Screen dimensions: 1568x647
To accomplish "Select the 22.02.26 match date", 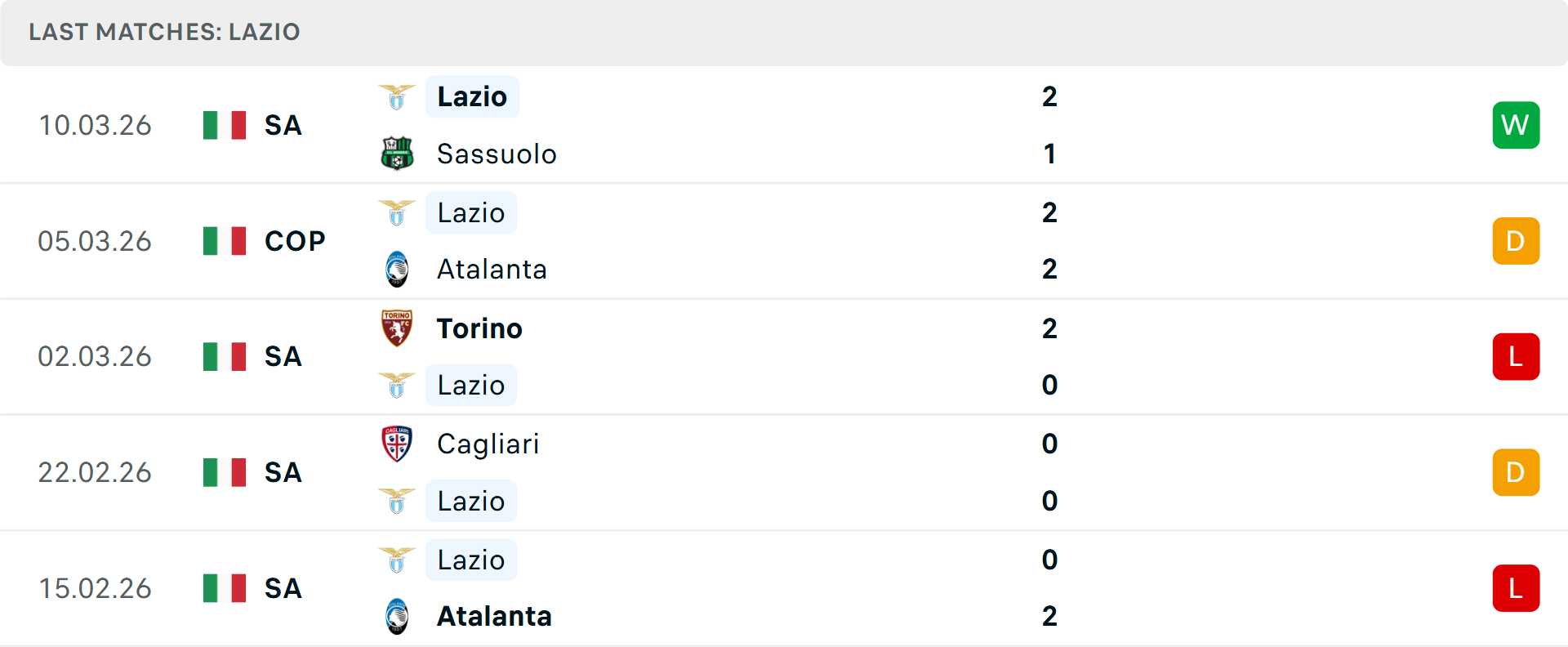I will point(95,472).
